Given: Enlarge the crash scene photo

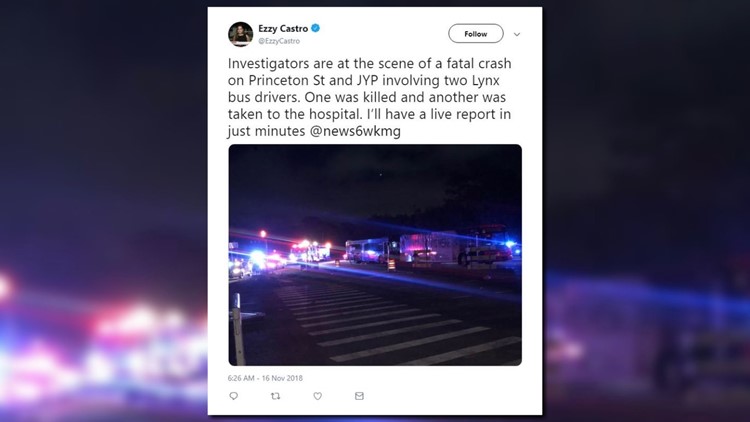Looking at the screenshot, I should (x=375, y=255).
